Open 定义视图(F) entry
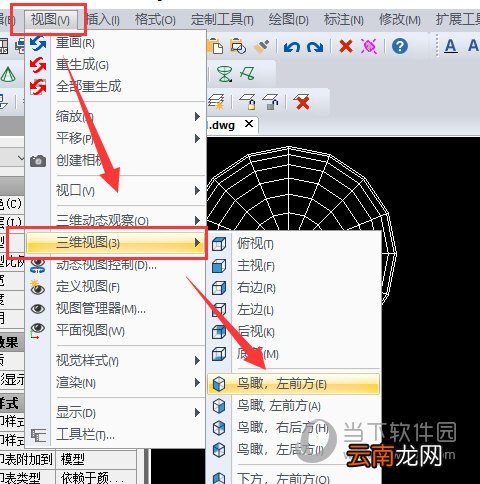Viewport: 480px width, 484px height. point(116,287)
